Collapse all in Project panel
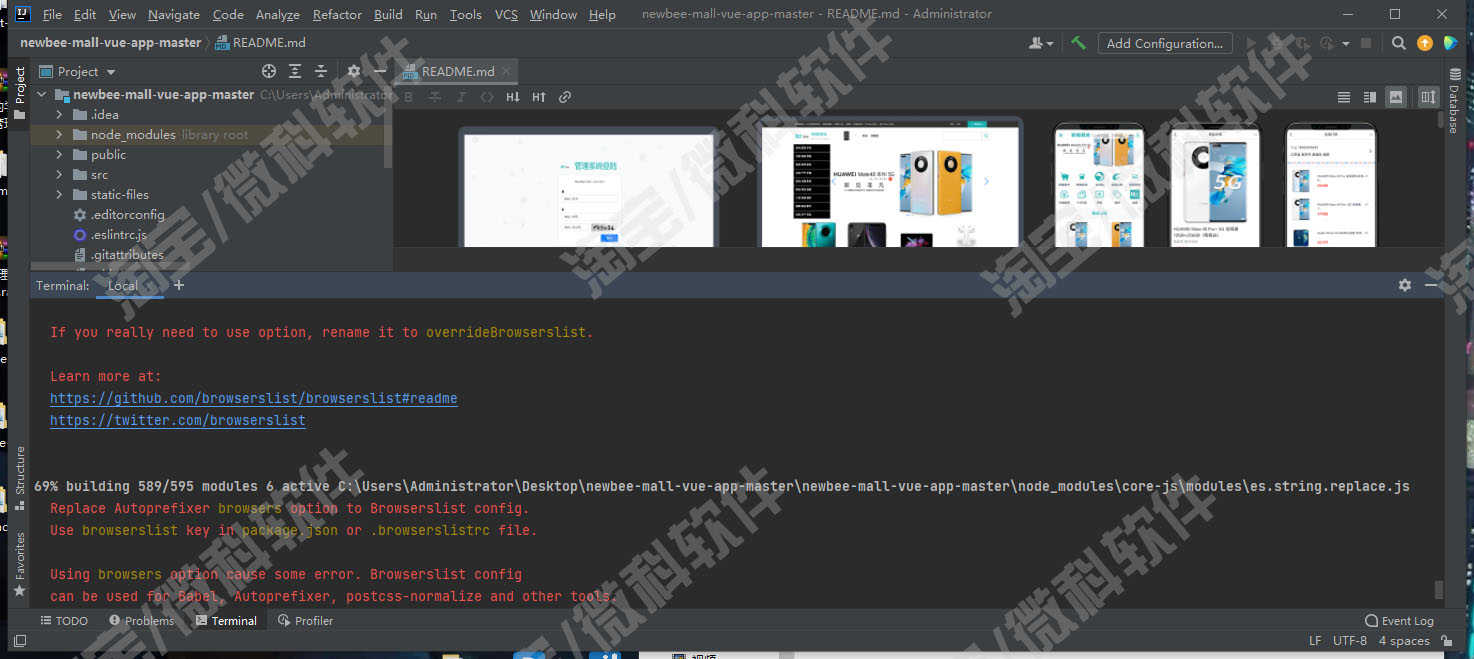The image size is (1474, 659). [x=321, y=71]
